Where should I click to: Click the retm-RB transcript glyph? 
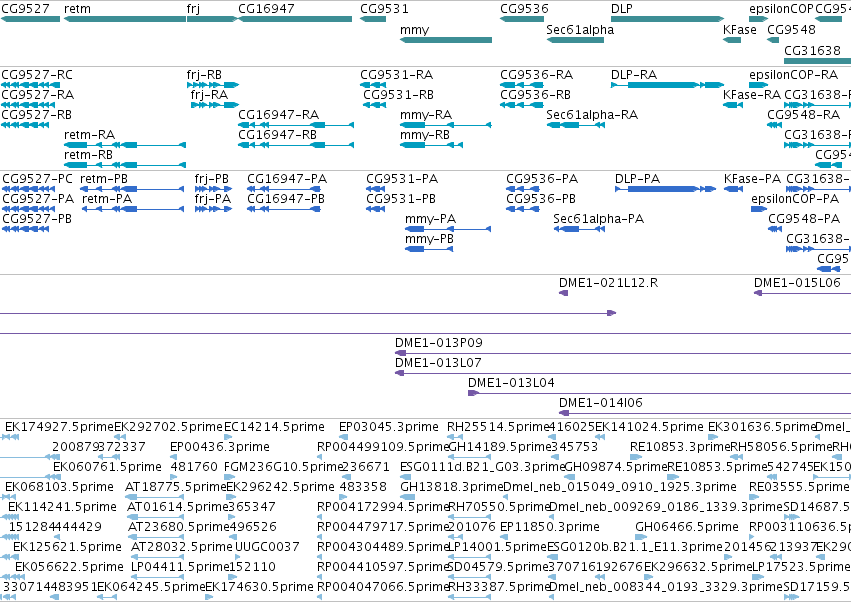[125, 165]
